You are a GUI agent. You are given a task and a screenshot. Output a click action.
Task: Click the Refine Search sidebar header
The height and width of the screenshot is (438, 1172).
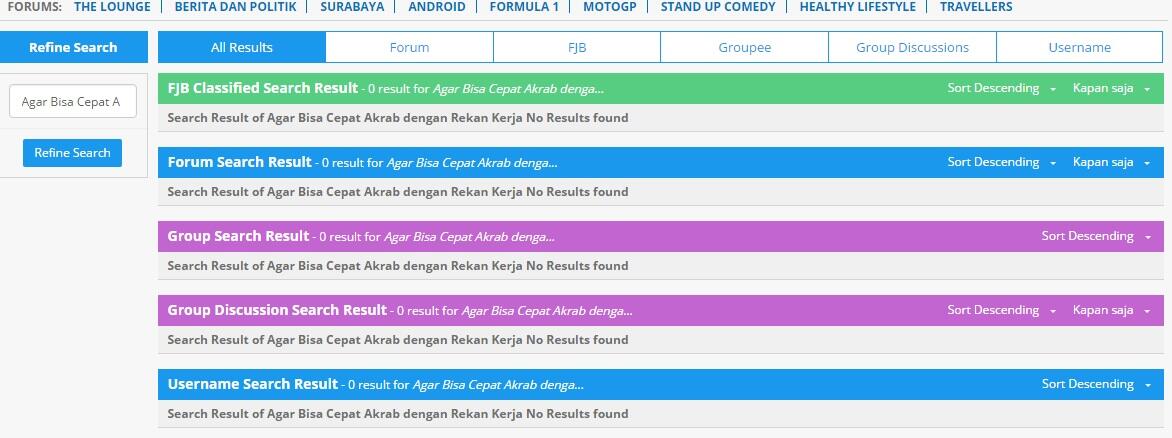point(73,47)
